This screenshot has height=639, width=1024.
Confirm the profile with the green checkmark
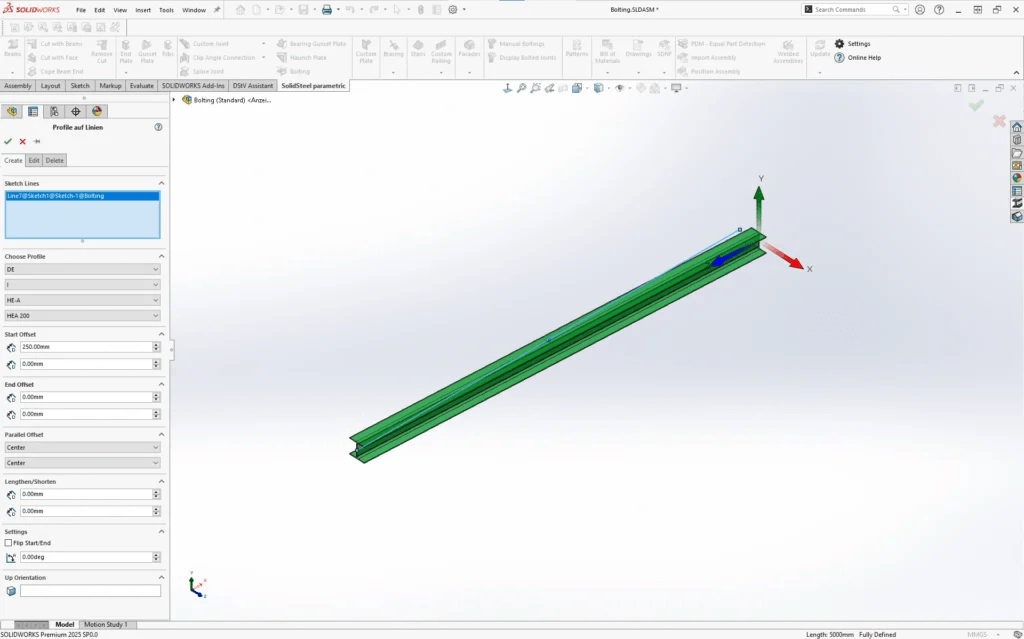(8, 141)
